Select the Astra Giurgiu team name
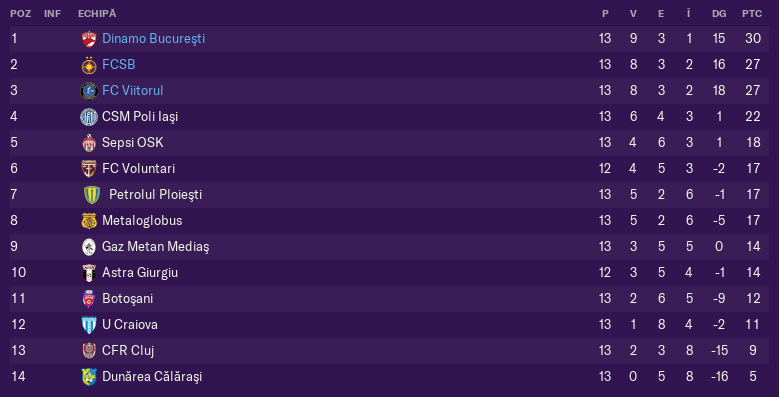This screenshot has width=779, height=397. coord(140,272)
